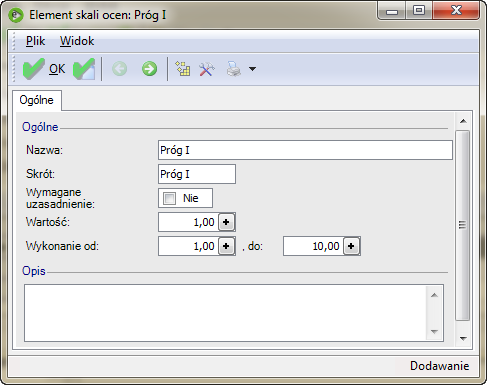Image resolution: width=487 pixels, height=385 pixels.
Task: Click Opis scrollbar down arrow
Action: (434, 332)
